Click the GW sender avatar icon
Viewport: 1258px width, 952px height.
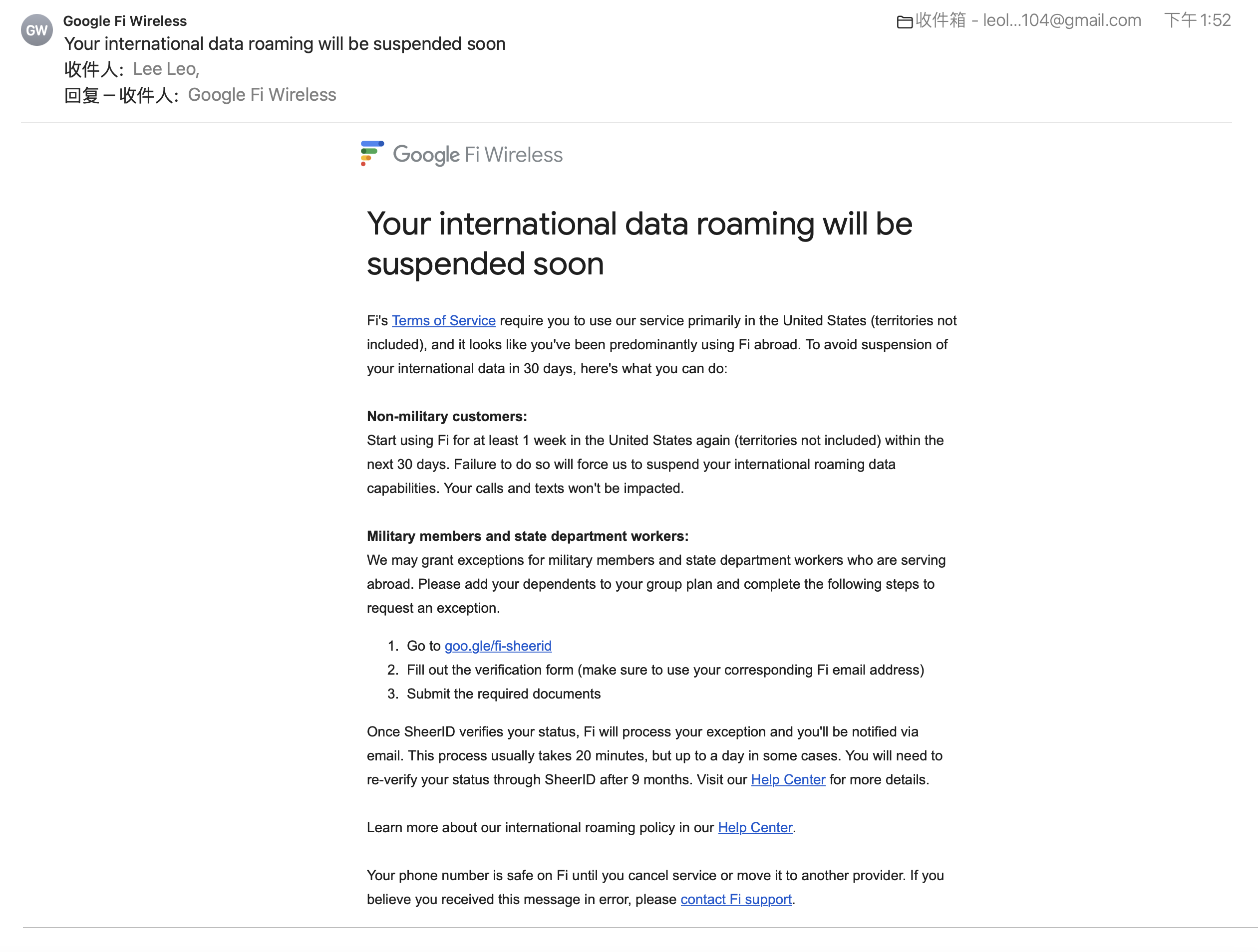[x=37, y=30]
